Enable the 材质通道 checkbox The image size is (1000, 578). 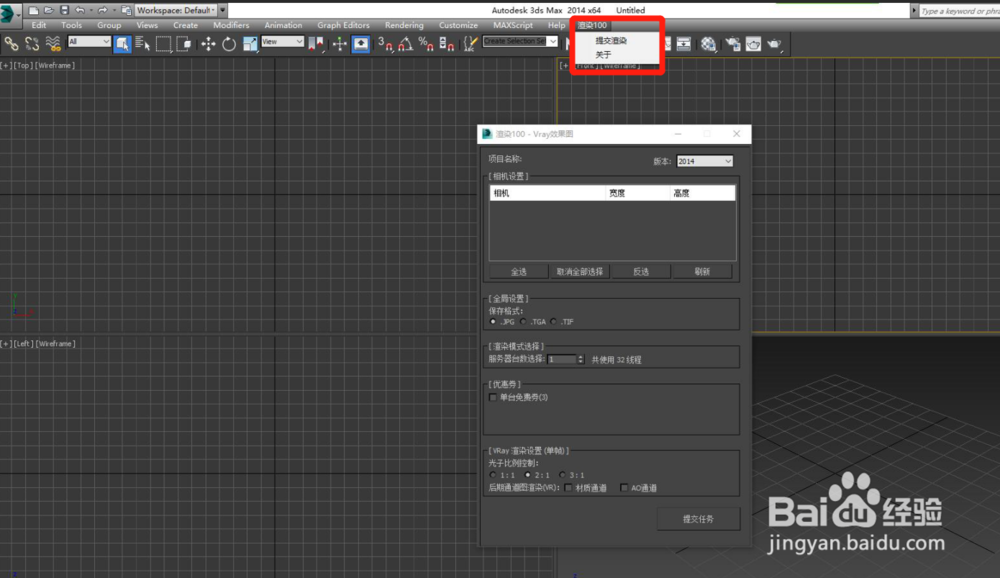pyautogui.click(x=568, y=487)
